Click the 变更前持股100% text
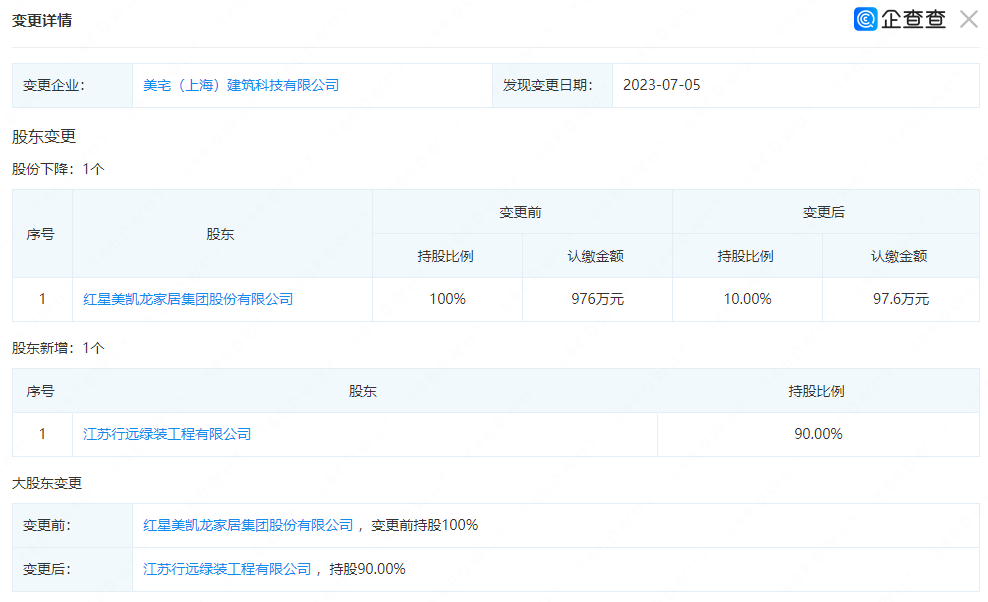This screenshot has height=602, width=988. coord(425,525)
